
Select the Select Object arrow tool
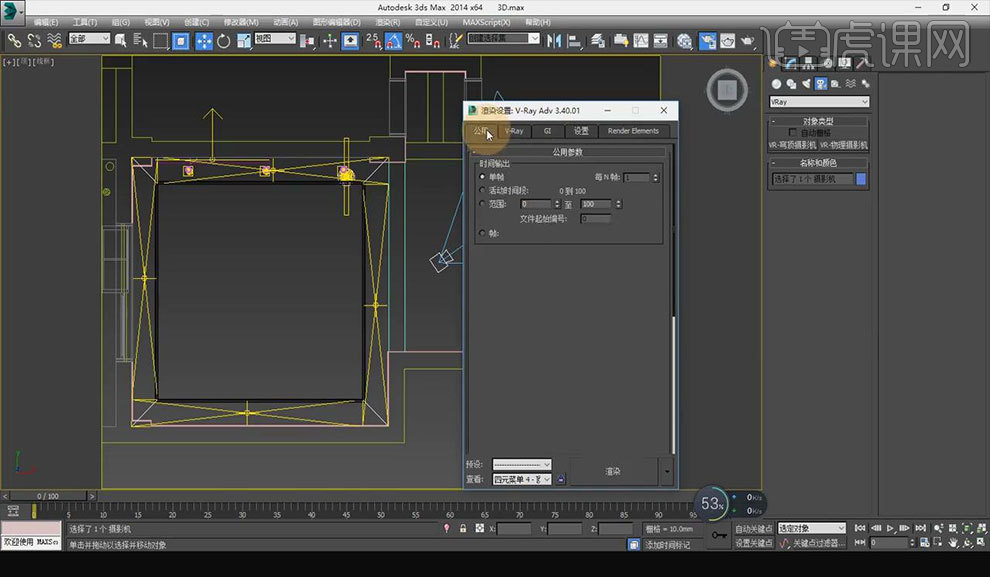tap(120, 41)
